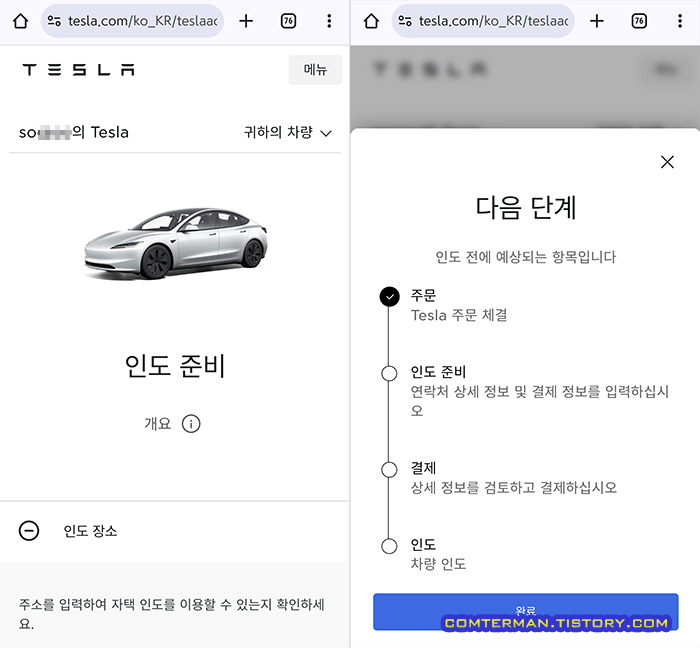Click the 의 Tesla account title
This screenshot has height=648, width=700.
(74, 133)
